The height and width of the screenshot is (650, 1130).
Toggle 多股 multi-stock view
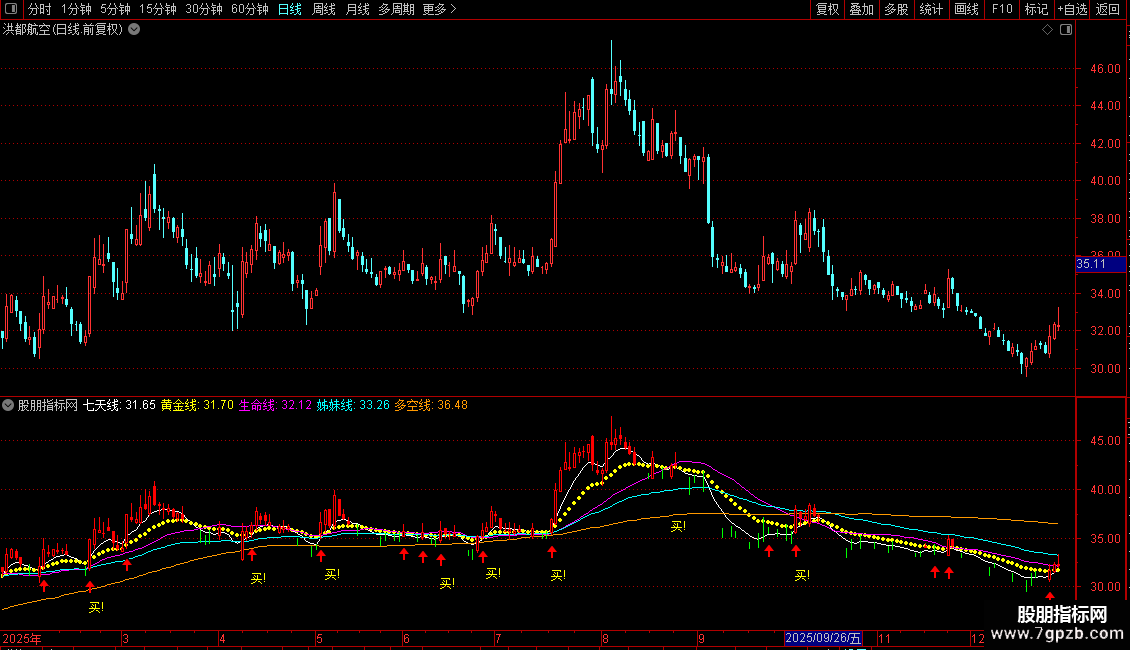pos(896,10)
